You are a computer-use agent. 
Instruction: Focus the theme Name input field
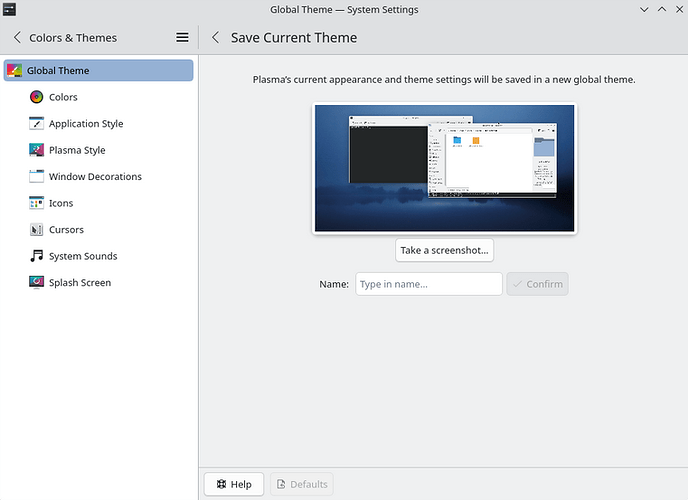tap(429, 284)
